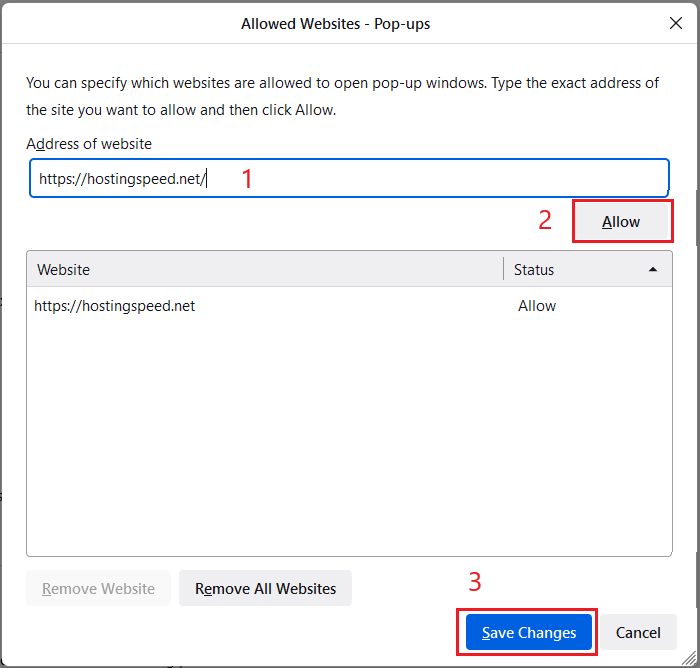The image size is (700, 668).
Task: Click empty area of the websites list
Action: [348, 440]
